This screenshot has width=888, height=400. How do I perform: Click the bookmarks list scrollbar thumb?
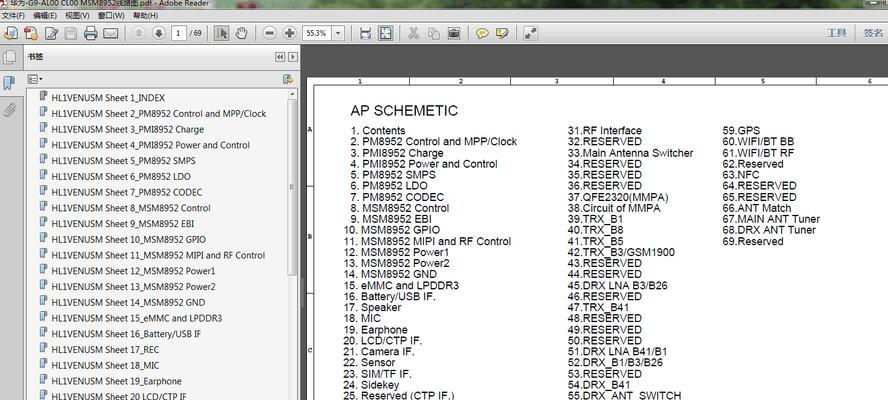[x=292, y=188]
